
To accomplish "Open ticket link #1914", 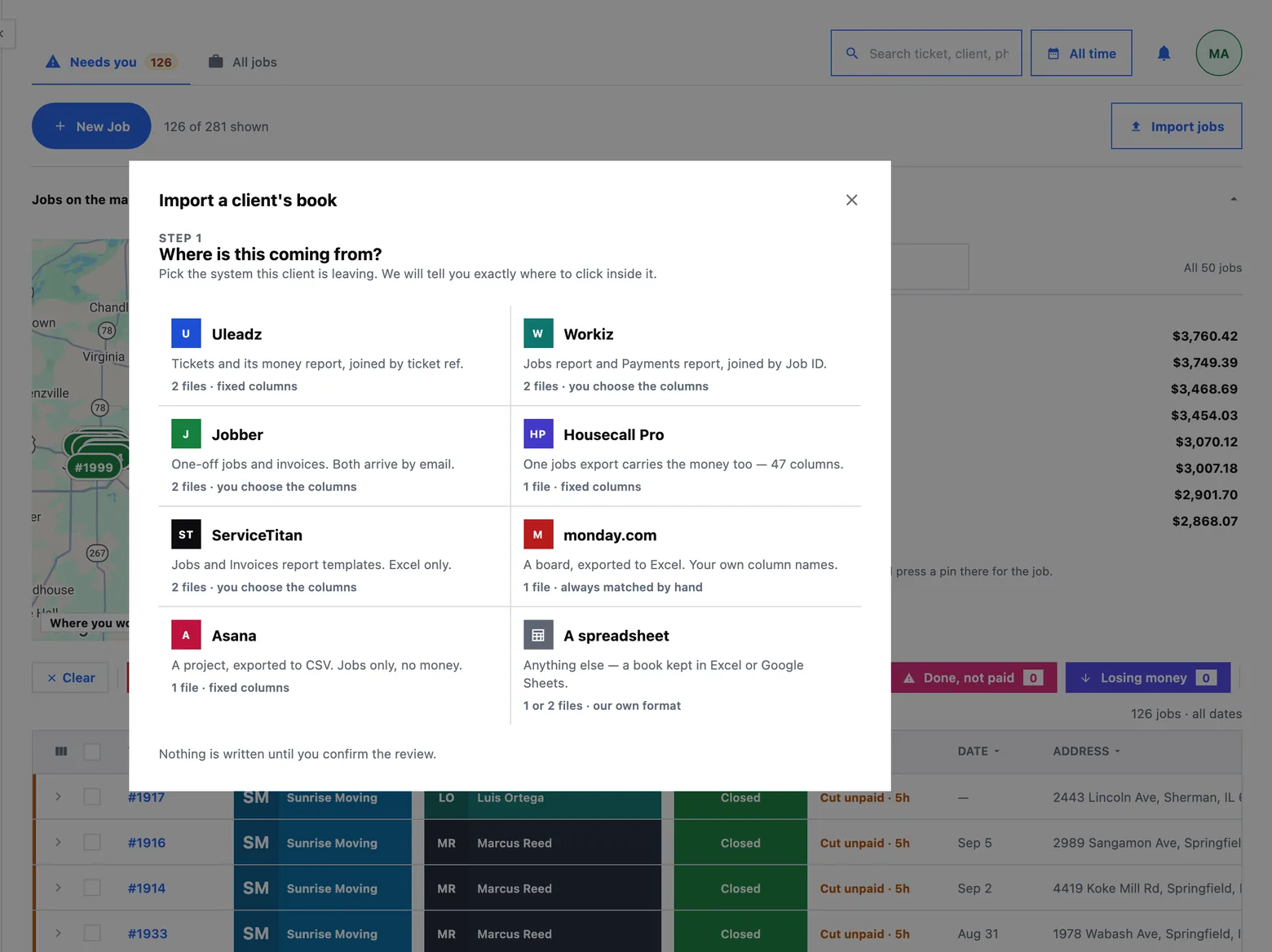I will 147,888.
